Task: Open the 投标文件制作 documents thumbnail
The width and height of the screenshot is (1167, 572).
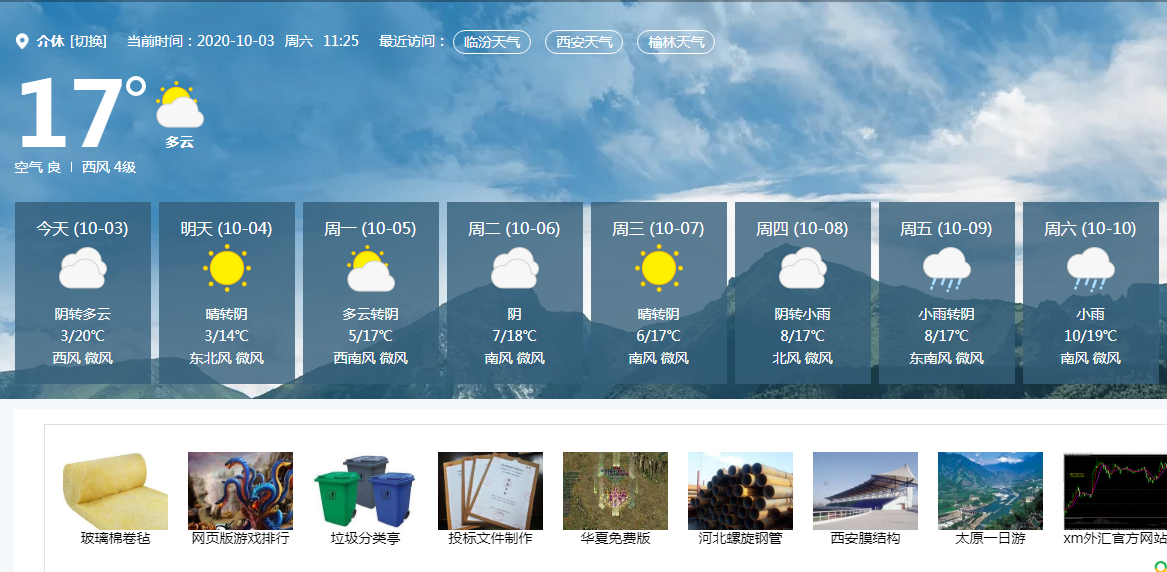Action: pyautogui.click(x=490, y=491)
